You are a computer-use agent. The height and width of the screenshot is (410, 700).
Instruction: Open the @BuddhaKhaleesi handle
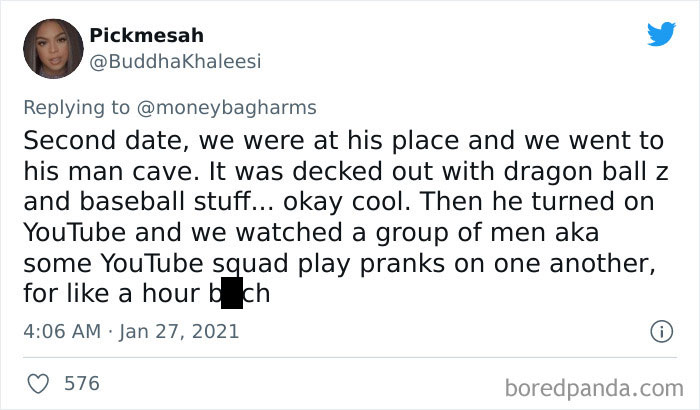(x=175, y=62)
